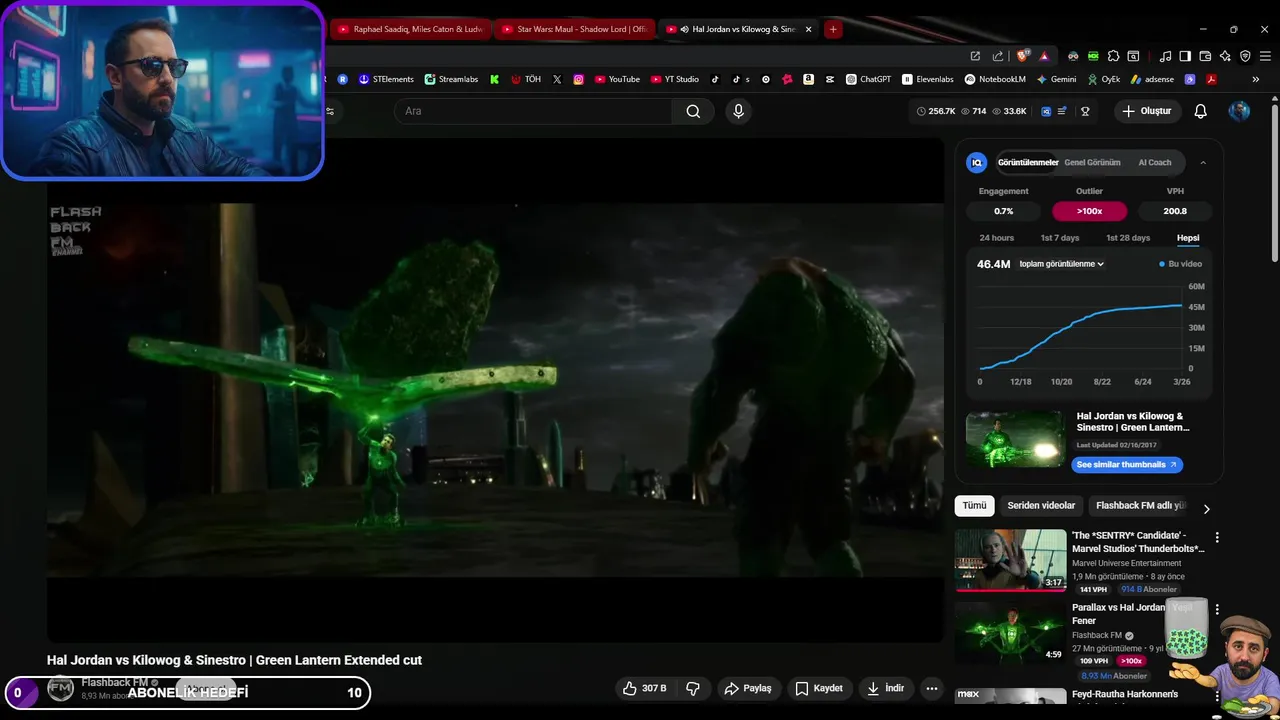Image resolution: width=1280 pixels, height=720 pixels.
Task: Click the share page arrow icon
Action: pyautogui.click(x=997, y=56)
